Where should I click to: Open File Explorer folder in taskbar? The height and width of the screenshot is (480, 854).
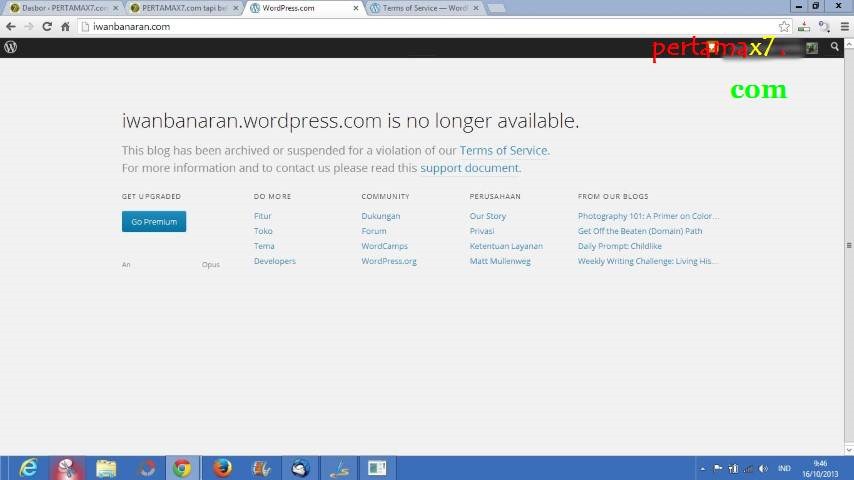coord(106,468)
